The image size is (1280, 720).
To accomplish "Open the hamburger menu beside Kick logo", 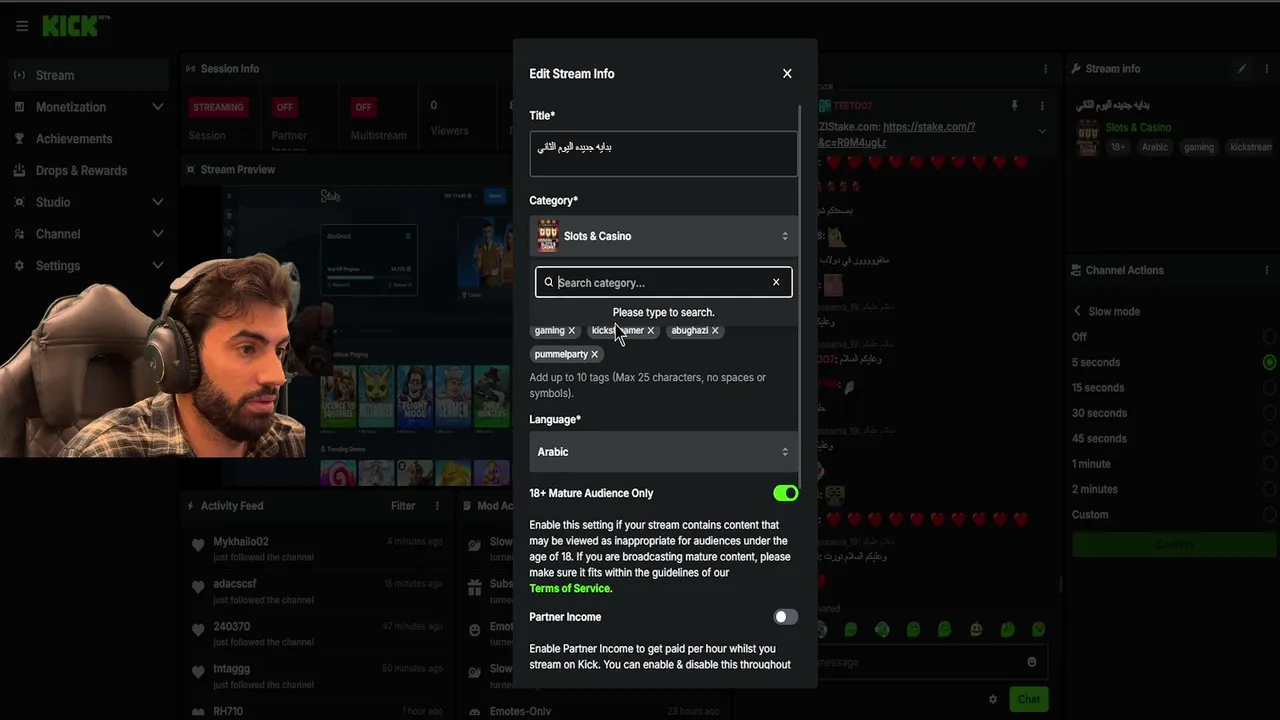I will click(x=22, y=26).
